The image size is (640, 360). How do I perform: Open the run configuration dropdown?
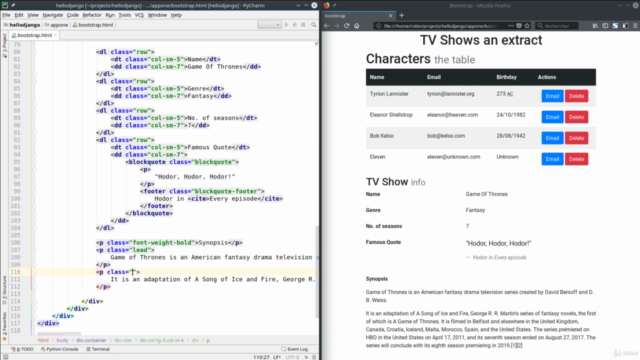coord(269,25)
